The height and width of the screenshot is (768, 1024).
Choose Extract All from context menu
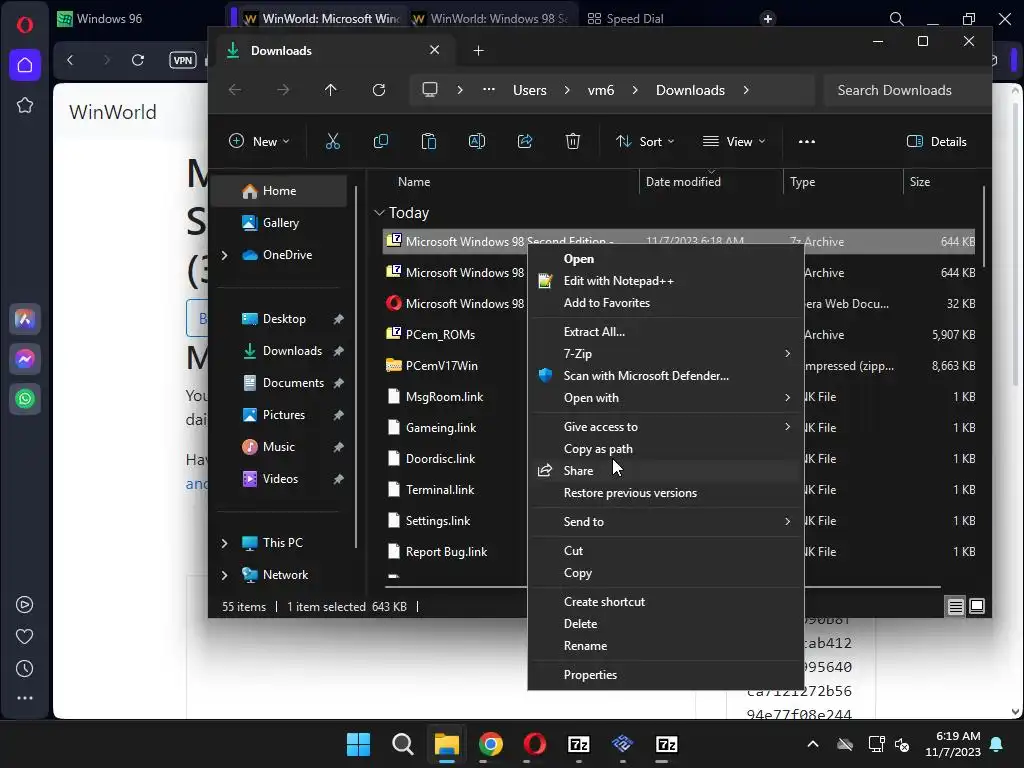[x=665, y=331]
